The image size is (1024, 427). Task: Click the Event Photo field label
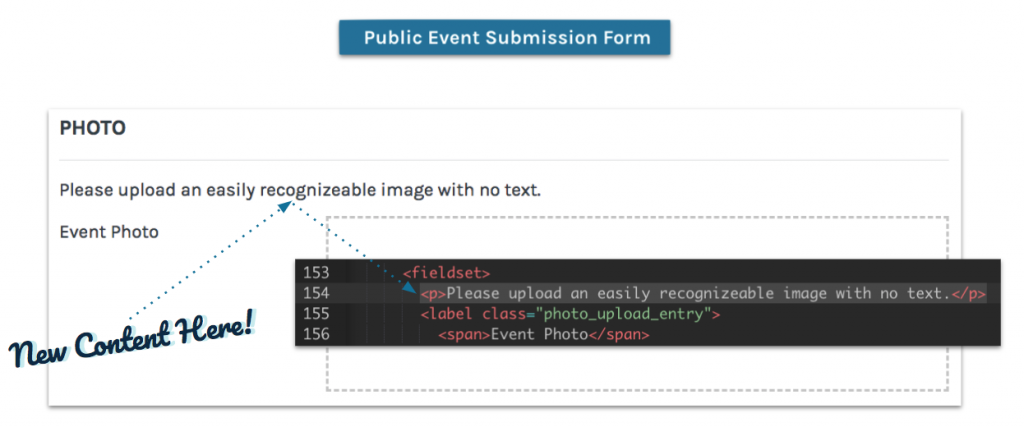(x=109, y=232)
